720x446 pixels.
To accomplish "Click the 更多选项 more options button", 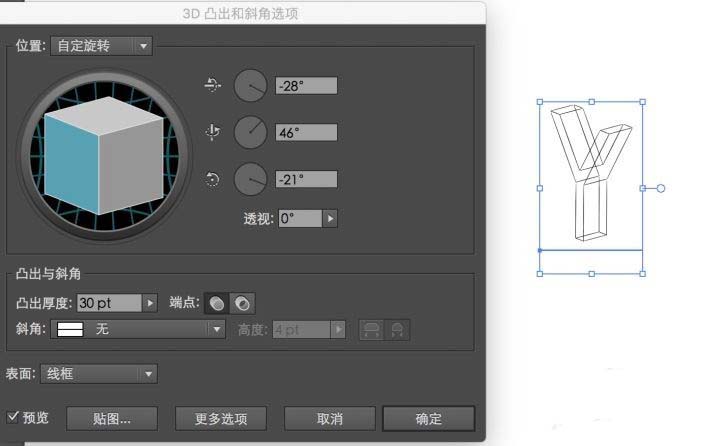I will [221, 418].
